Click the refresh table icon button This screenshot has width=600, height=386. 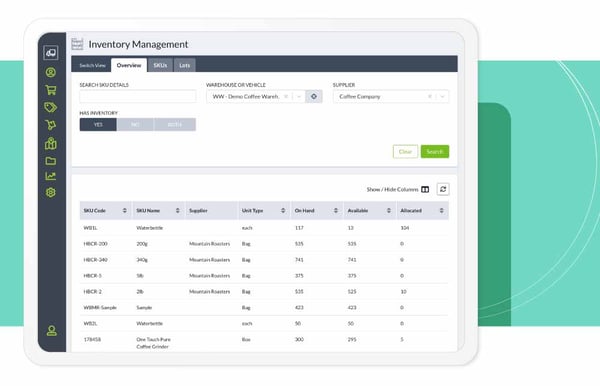[443, 189]
